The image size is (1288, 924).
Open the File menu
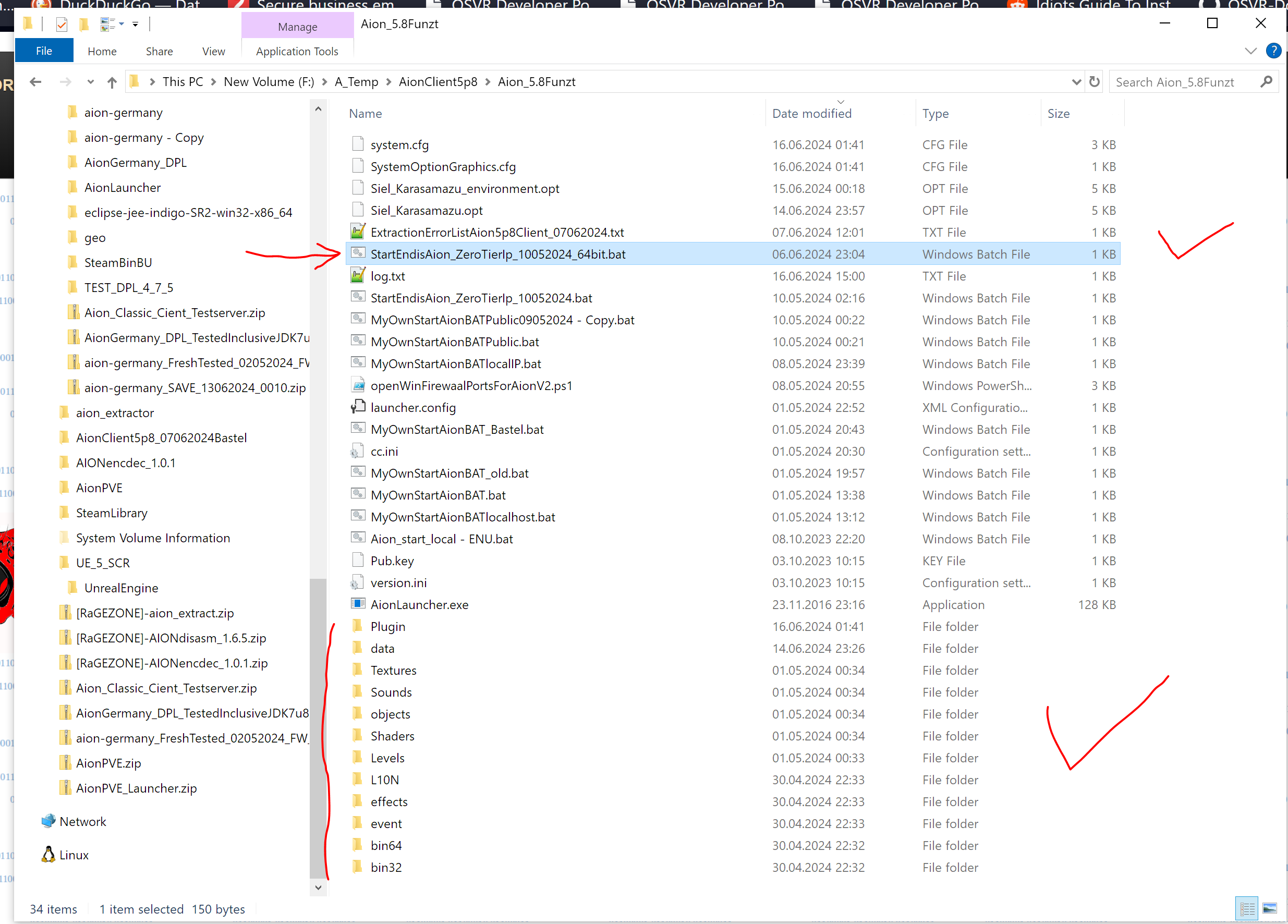point(44,51)
